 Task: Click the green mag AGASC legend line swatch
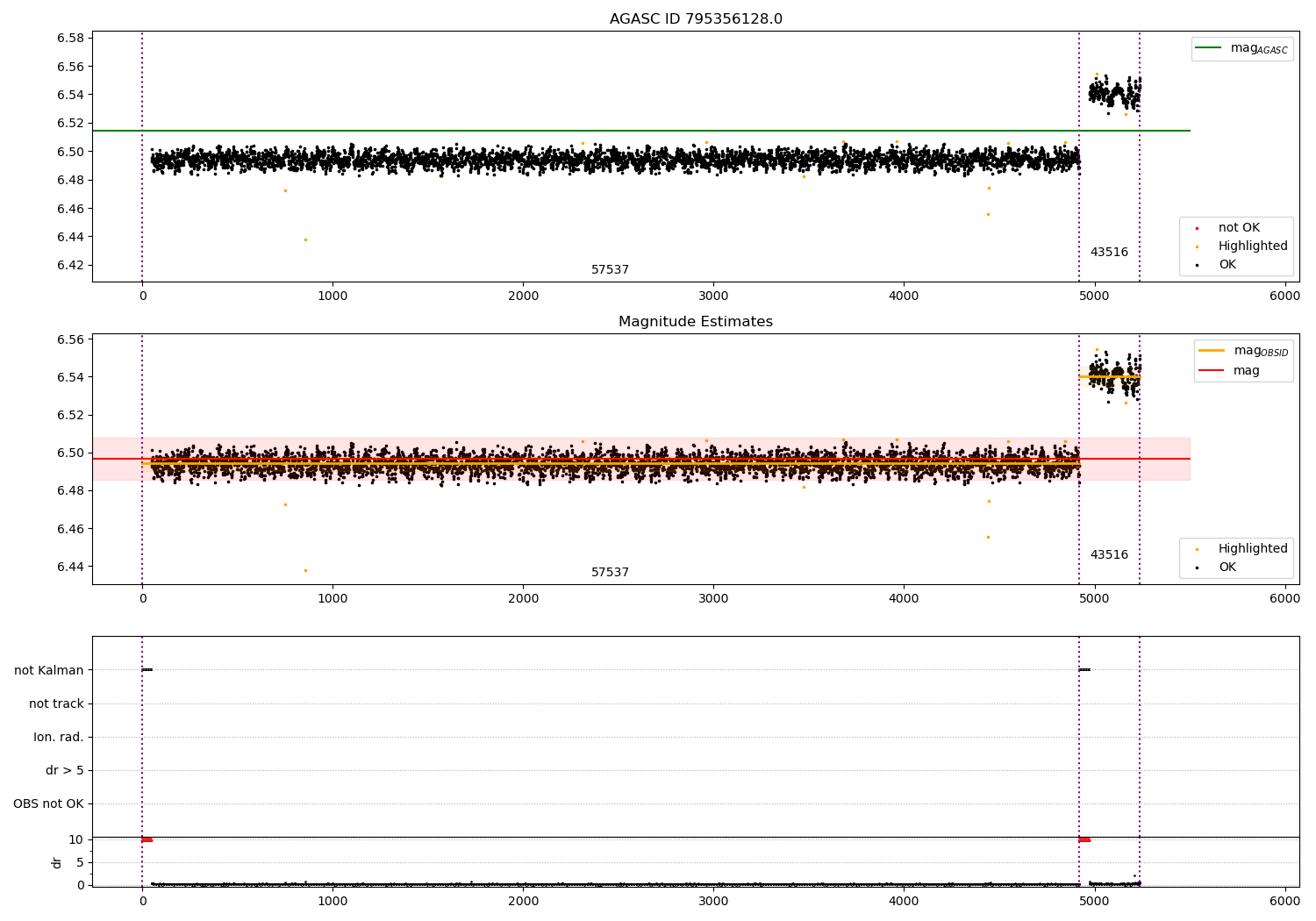(1208, 48)
